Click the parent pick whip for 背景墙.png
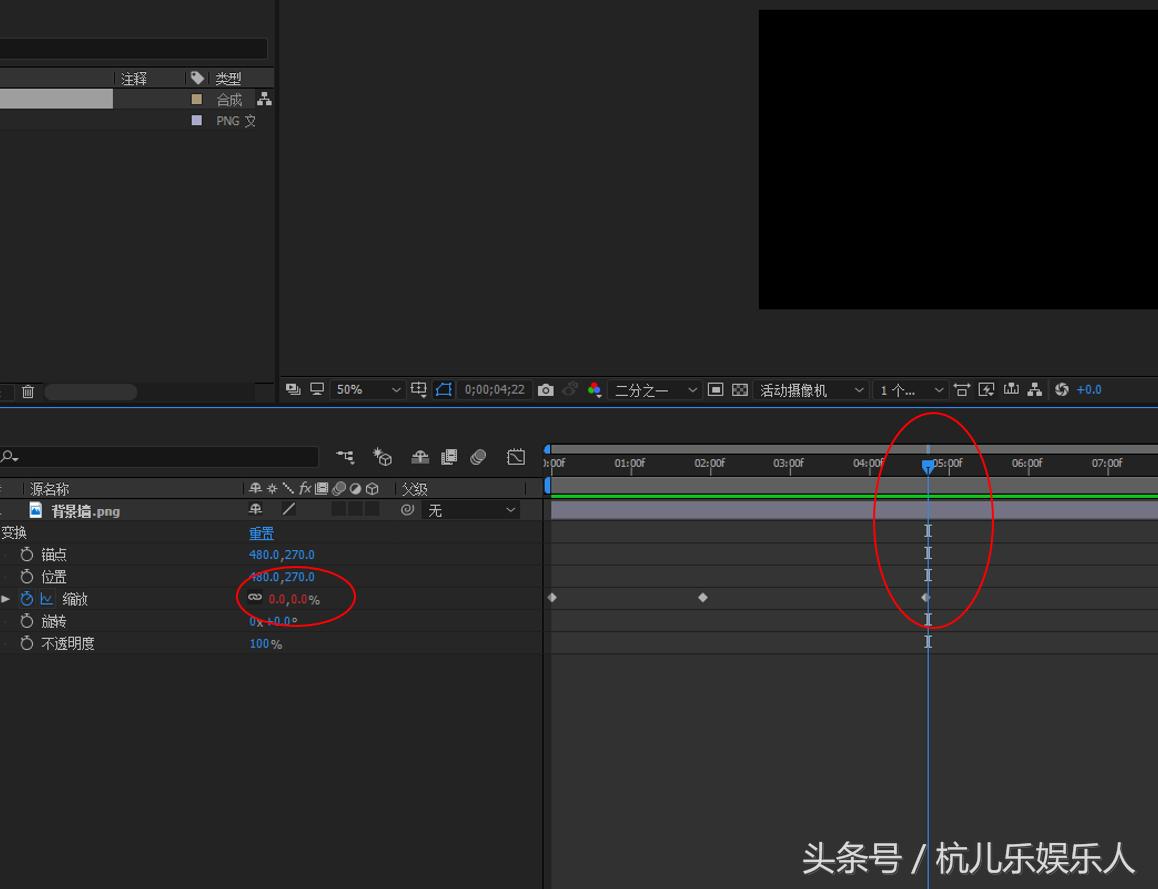 click(x=409, y=510)
